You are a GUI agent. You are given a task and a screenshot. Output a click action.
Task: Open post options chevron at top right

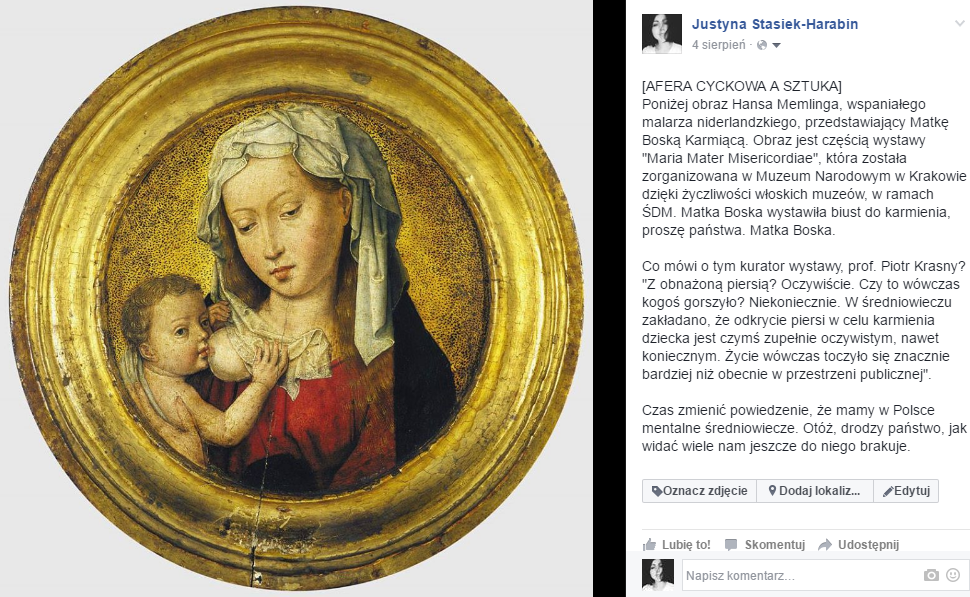click(959, 24)
